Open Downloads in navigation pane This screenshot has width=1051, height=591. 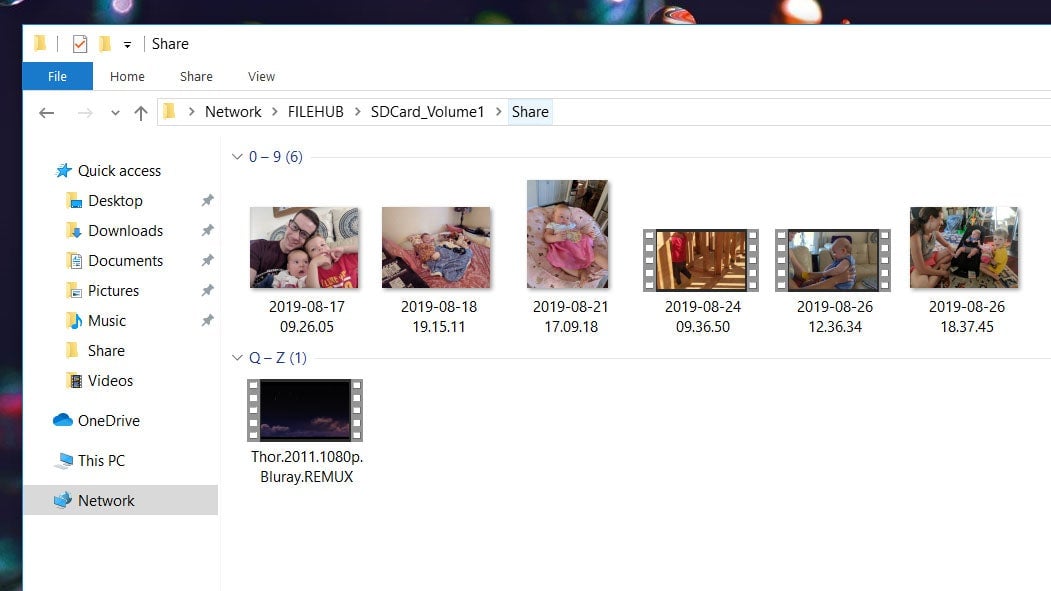(125, 231)
